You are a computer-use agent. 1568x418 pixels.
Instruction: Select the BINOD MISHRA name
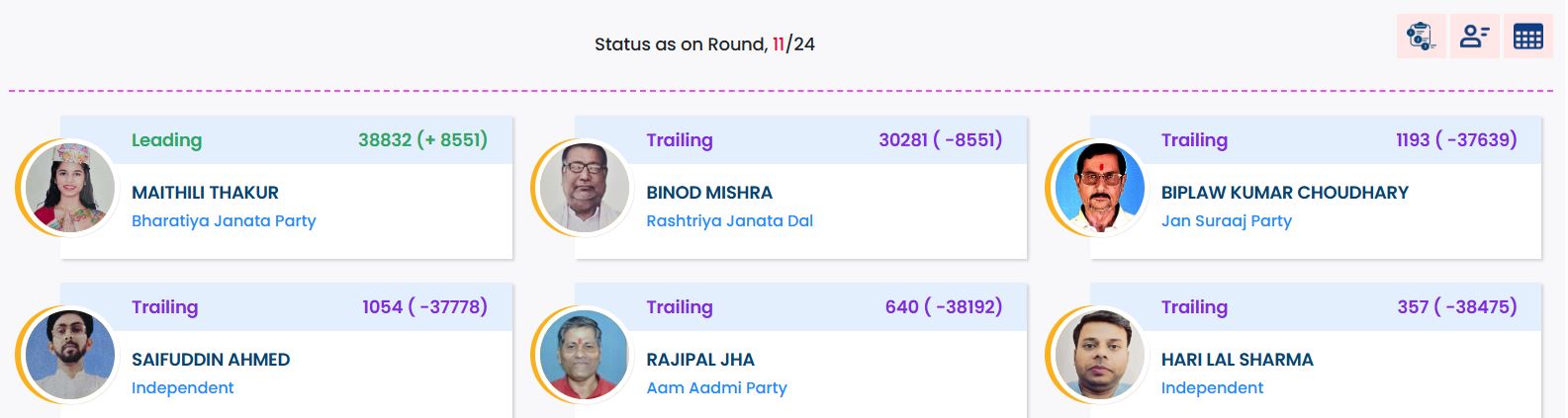709,193
